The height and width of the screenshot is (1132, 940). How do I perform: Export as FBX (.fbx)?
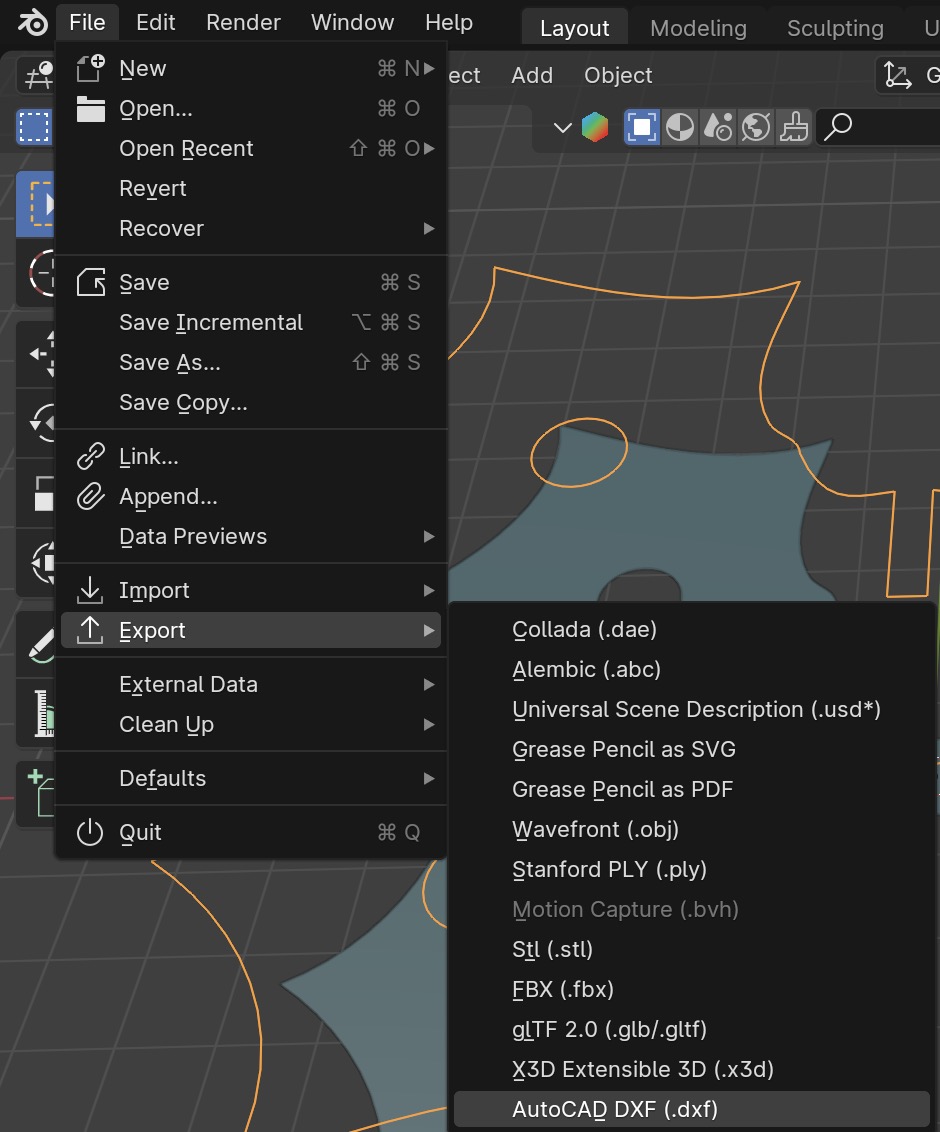click(692, 989)
